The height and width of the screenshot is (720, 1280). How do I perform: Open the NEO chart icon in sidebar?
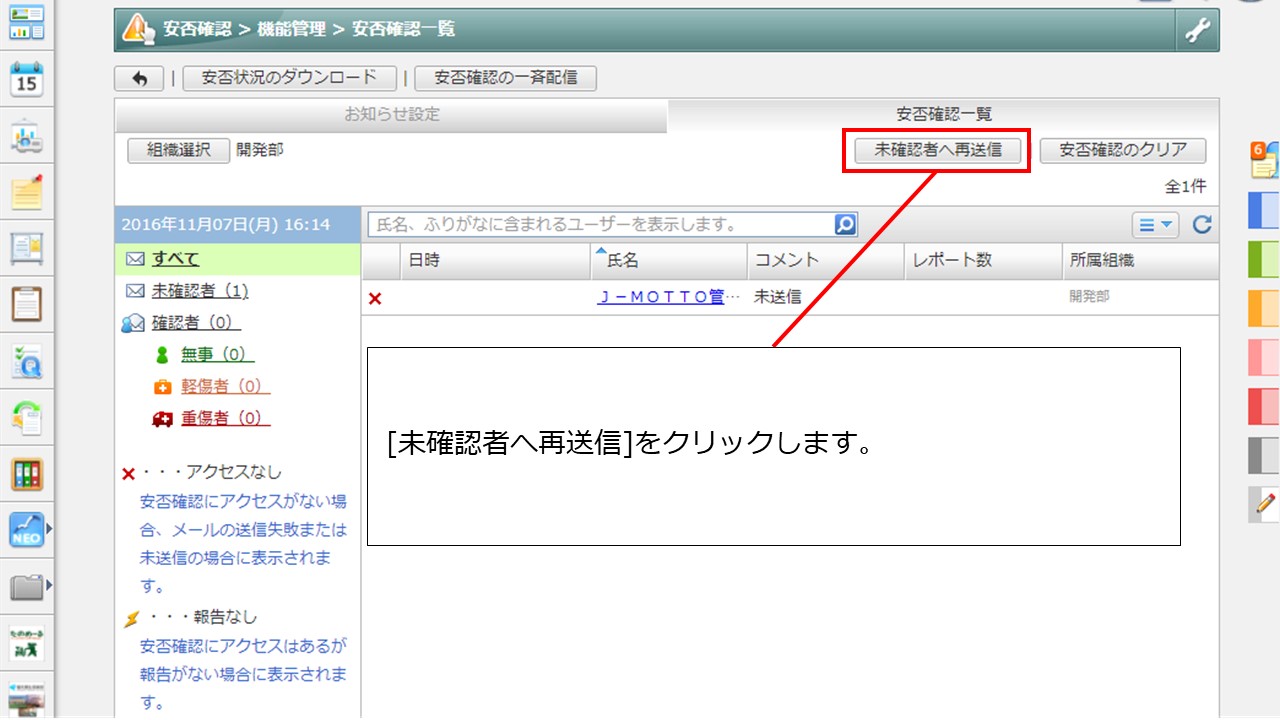[x=27, y=529]
